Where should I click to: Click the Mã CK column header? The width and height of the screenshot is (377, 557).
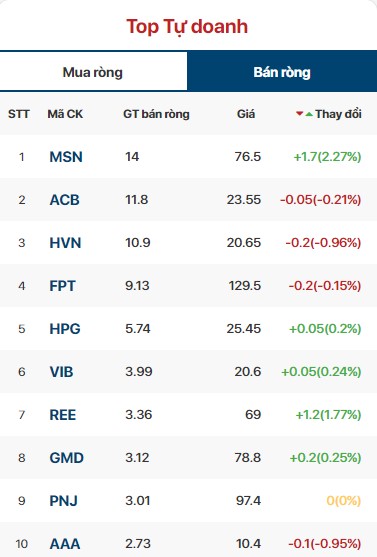point(65,114)
